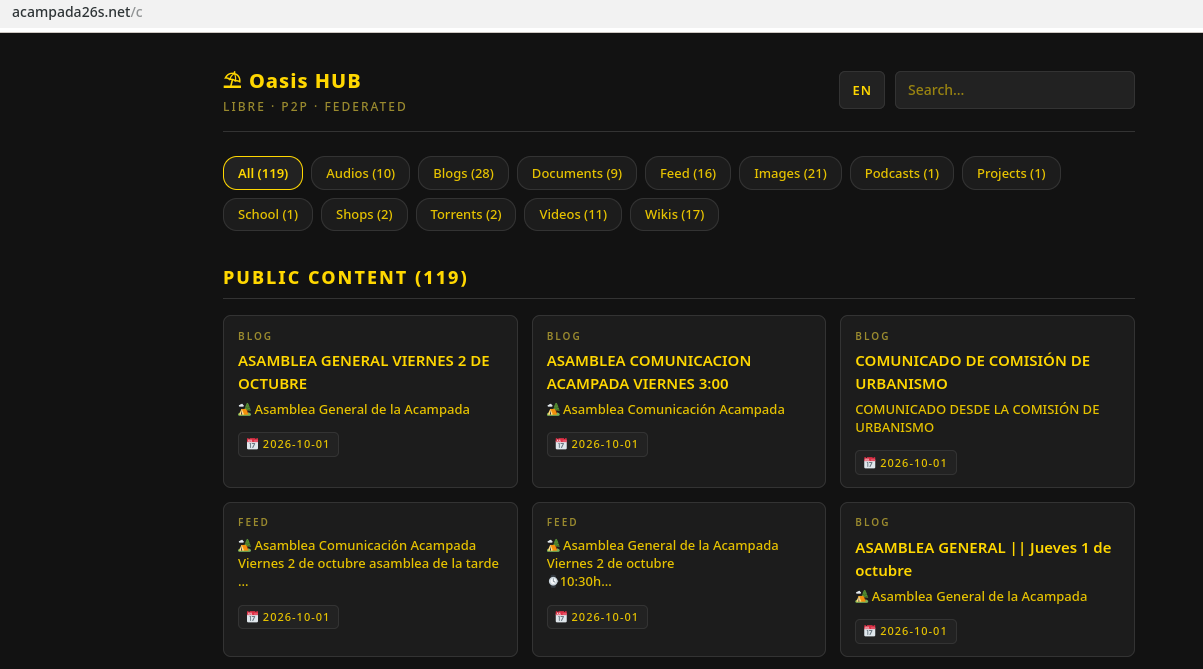Click FEED label above 10:30h card

(562, 522)
